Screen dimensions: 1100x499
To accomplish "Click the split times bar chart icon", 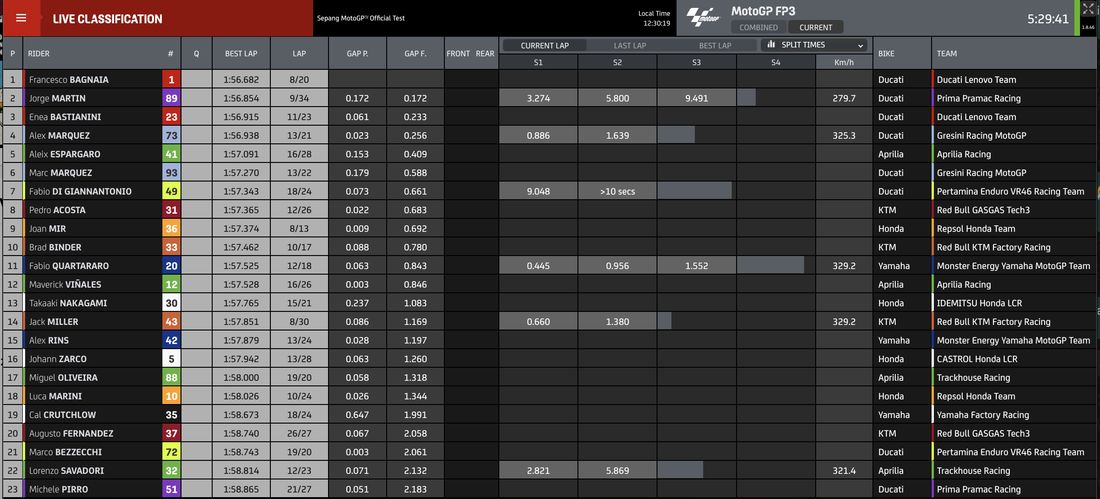I will [771, 45].
